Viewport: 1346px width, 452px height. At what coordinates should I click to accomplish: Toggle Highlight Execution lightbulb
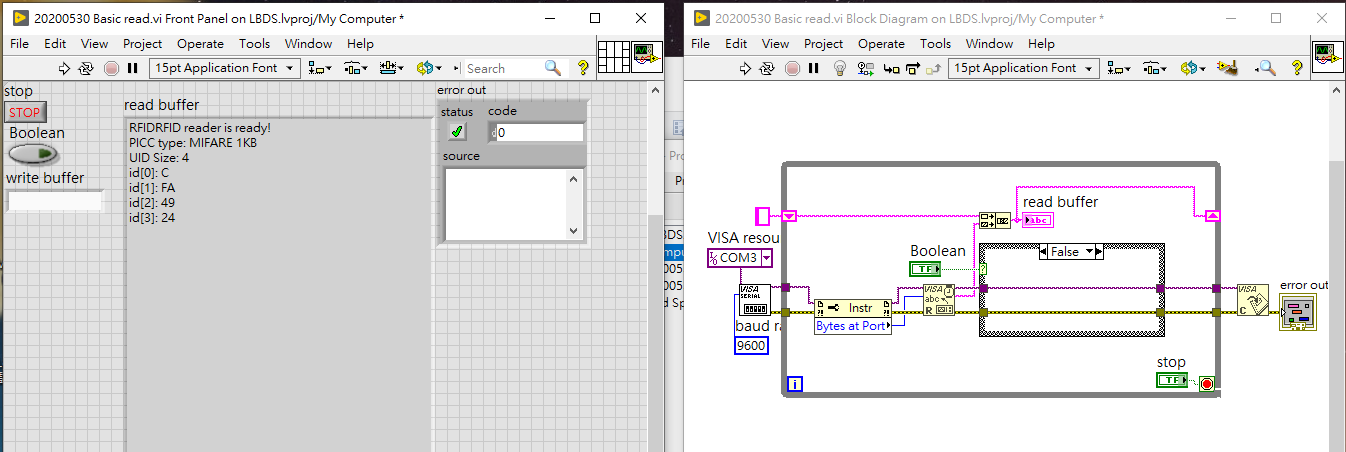840,68
